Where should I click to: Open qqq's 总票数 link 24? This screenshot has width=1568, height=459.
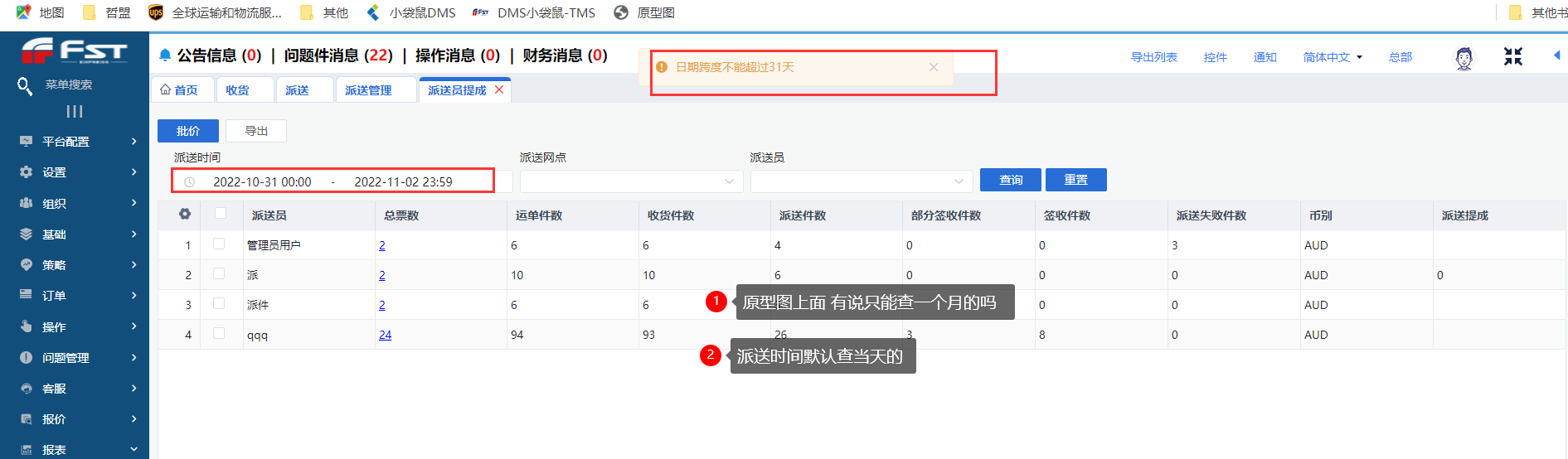tap(385, 335)
